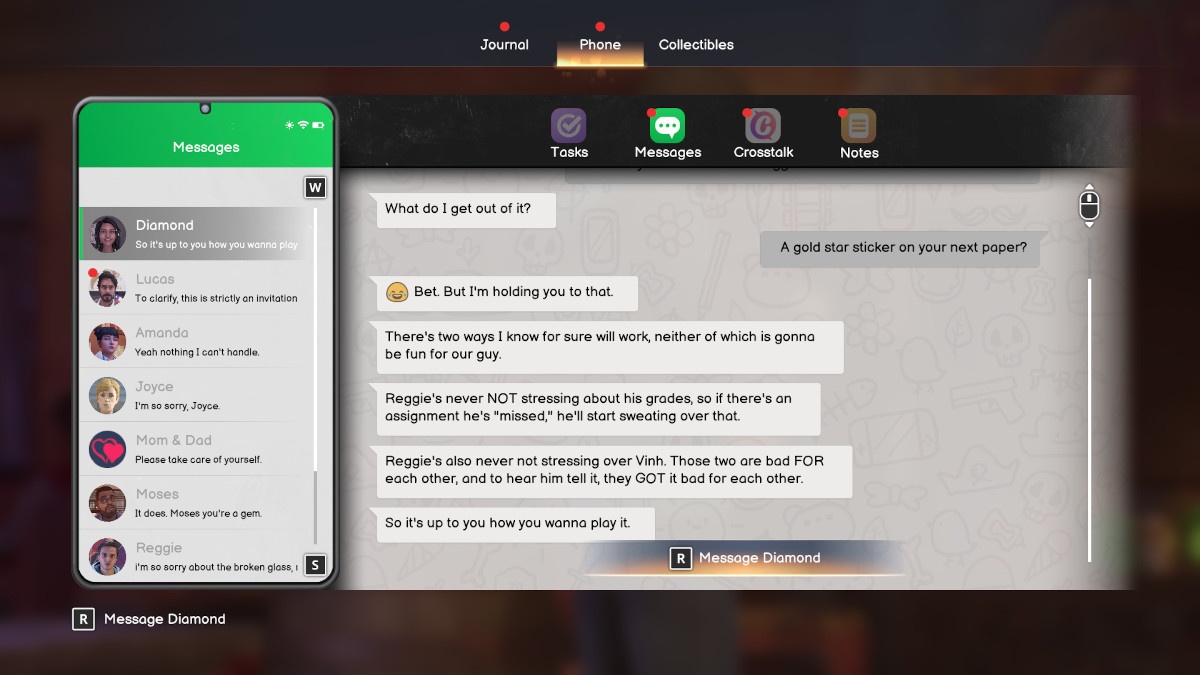Screen dimensions: 1200x675
Task: Click Message Diamond prompt at bottom left
Action: click(150, 619)
